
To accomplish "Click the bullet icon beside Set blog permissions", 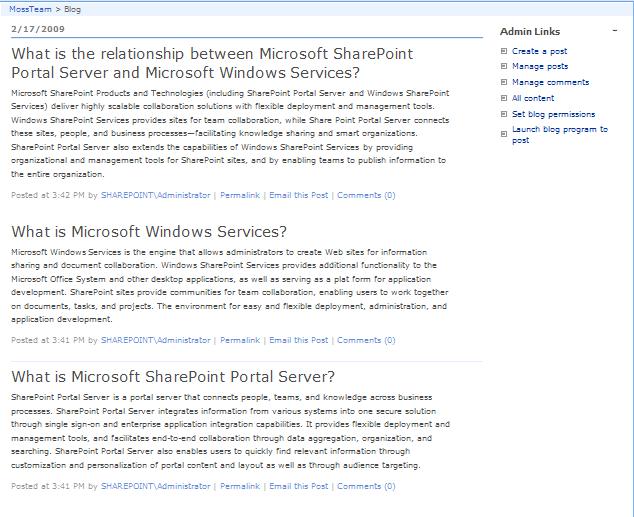I will pyautogui.click(x=504, y=114).
